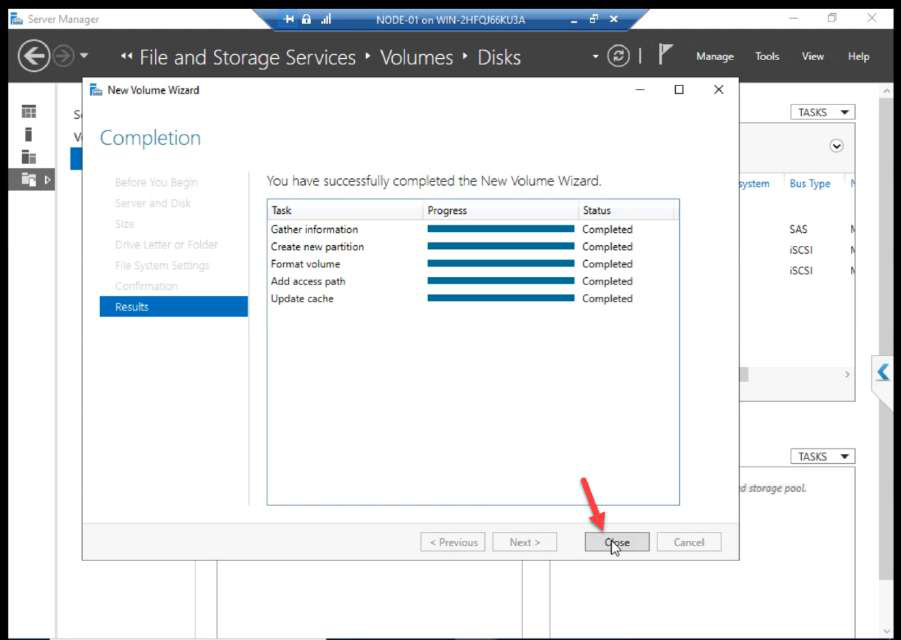Open the Manage menu
Screen dimensions: 901x640
coord(715,56)
